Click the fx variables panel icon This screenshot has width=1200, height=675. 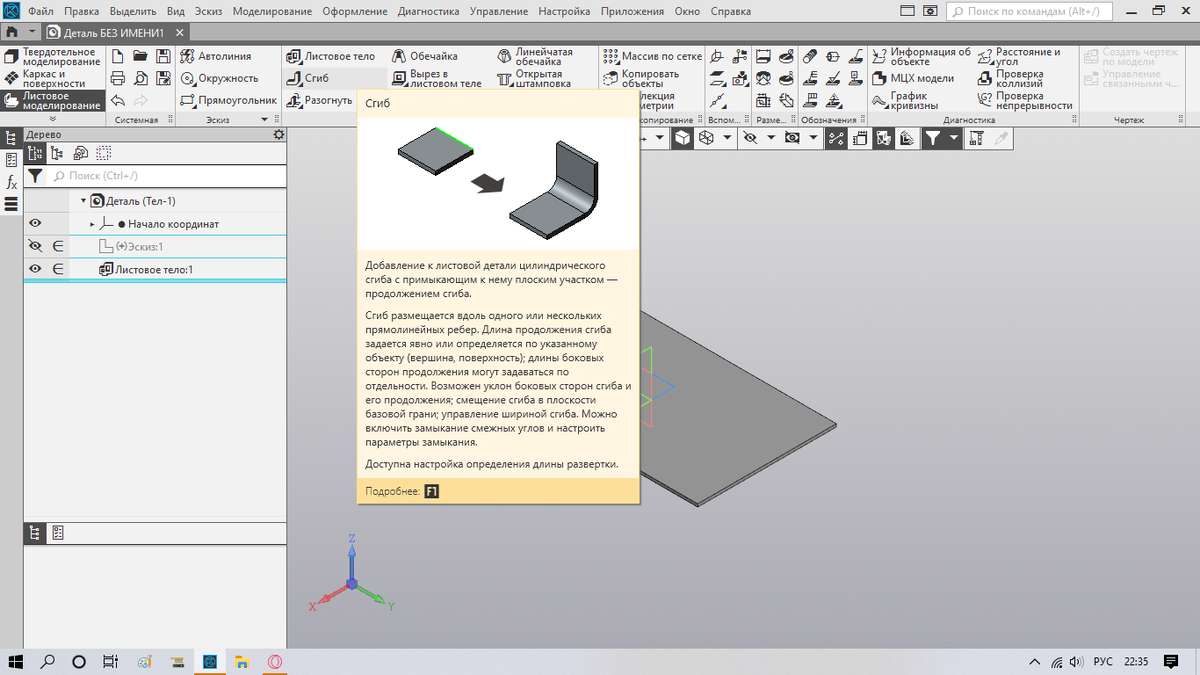pyautogui.click(x=11, y=182)
